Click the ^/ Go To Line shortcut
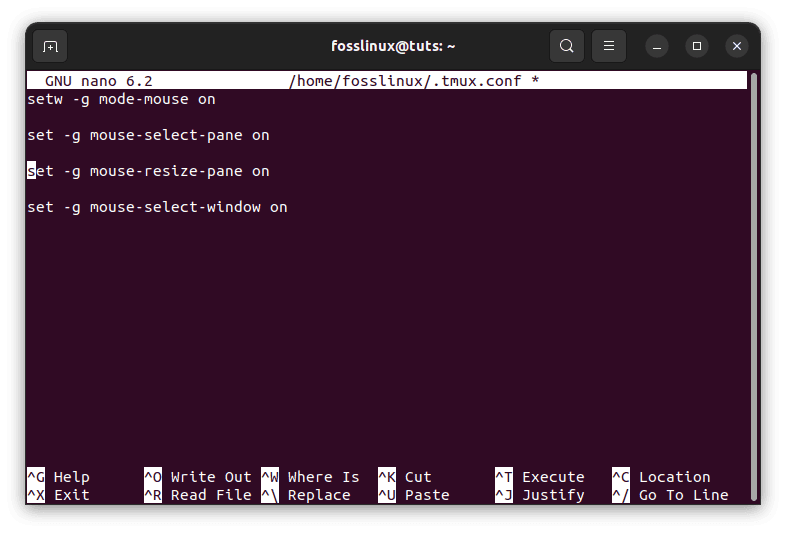This screenshot has width=786, height=533. (670, 495)
